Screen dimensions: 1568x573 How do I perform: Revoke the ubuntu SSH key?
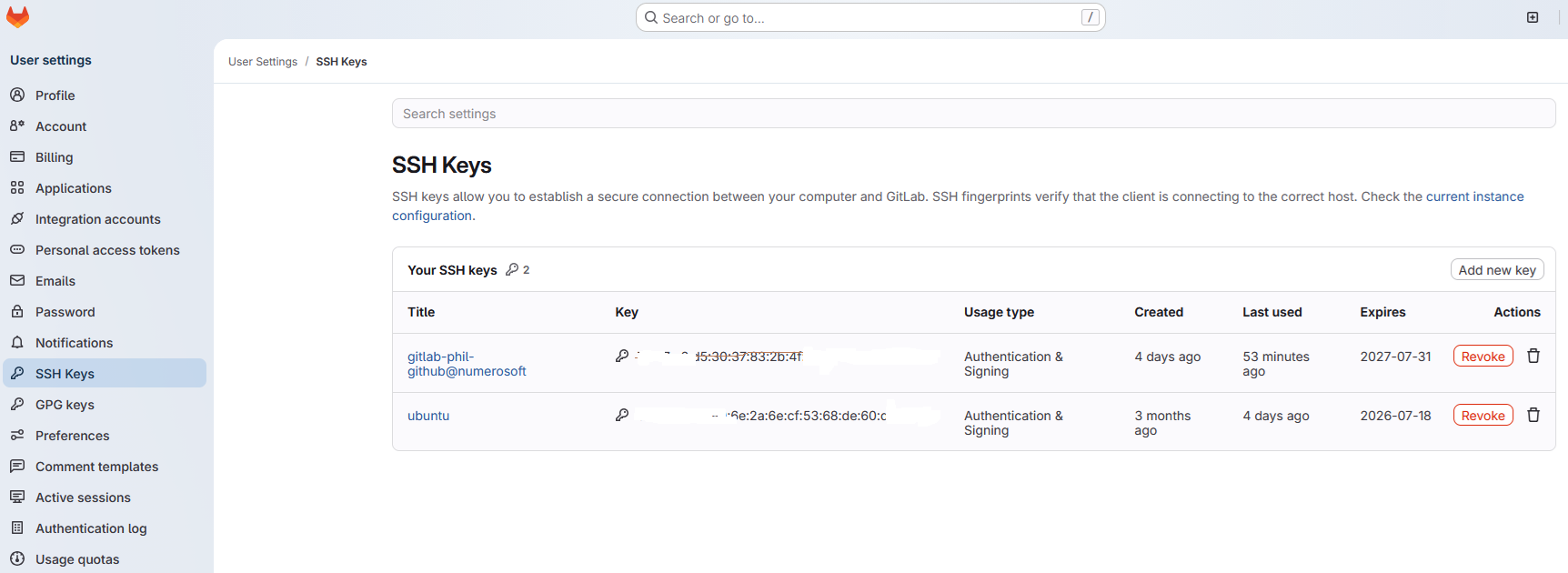[x=1483, y=416]
